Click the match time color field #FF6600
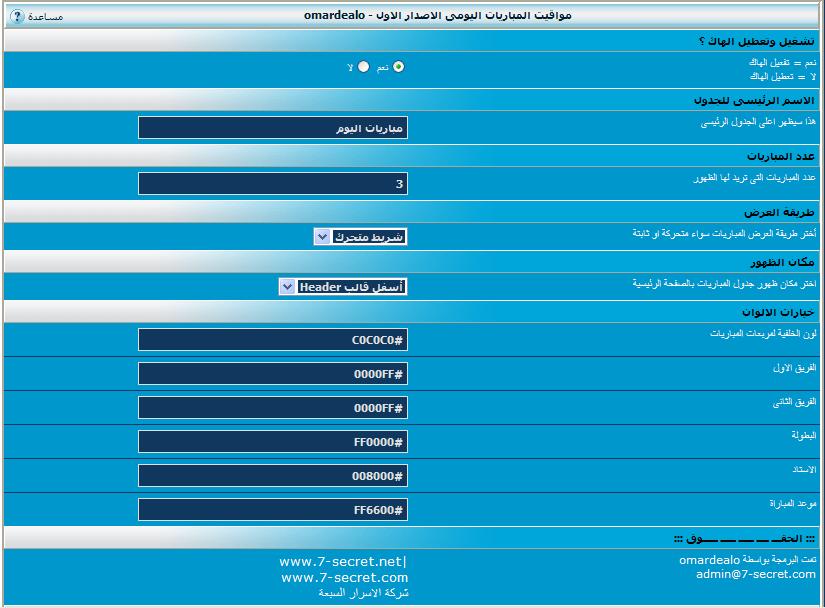Viewport: 825px width, 608px height. click(273, 510)
